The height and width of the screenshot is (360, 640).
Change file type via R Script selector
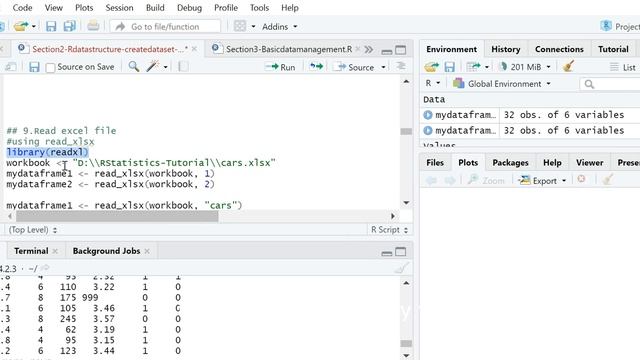(389, 230)
